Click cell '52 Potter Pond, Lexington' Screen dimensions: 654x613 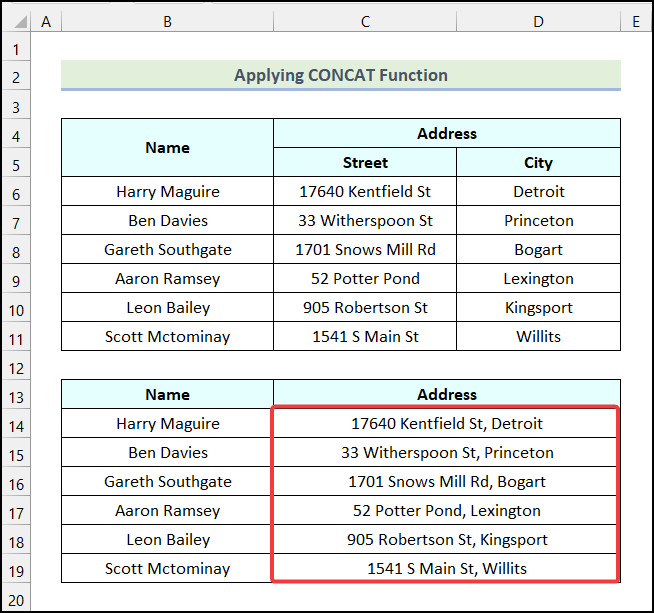click(x=447, y=510)
